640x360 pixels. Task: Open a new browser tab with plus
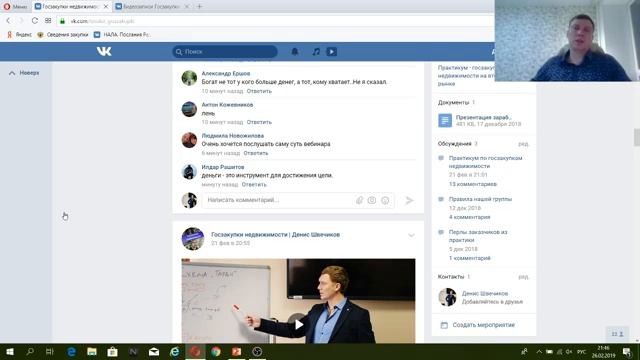point(200,7)
